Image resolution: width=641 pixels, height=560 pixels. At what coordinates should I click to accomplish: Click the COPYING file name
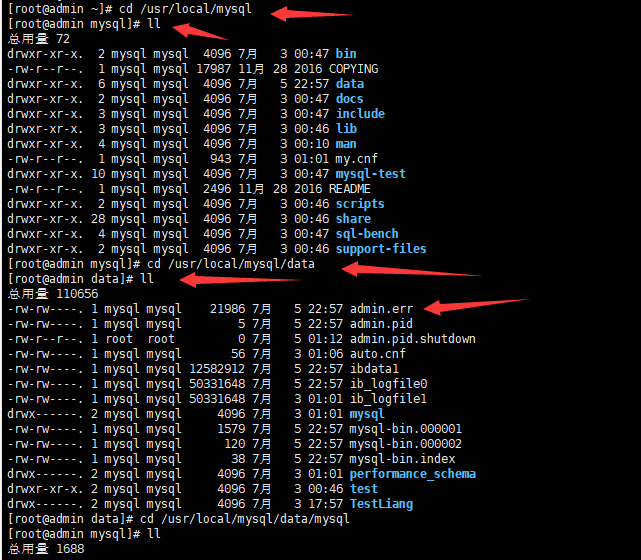pyautogui.click(x=354, y=69)
